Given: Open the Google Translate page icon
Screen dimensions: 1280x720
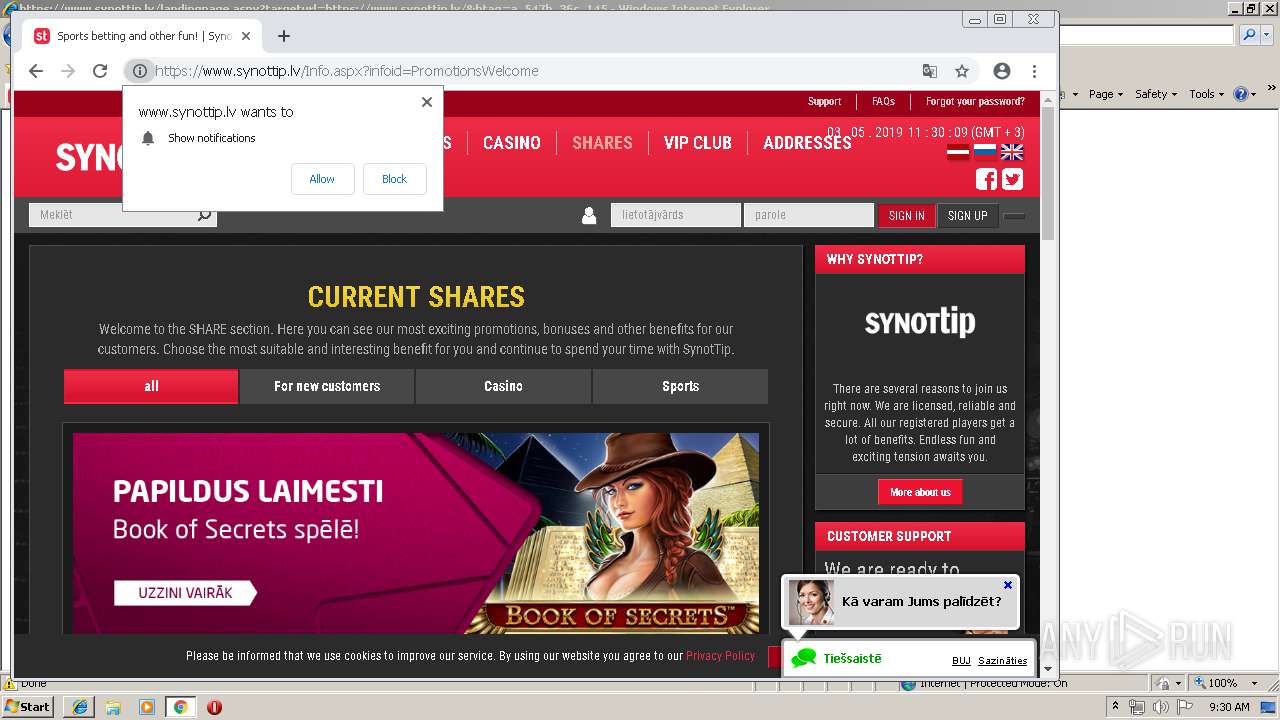Looking at the screenshot, I should 930,71.
